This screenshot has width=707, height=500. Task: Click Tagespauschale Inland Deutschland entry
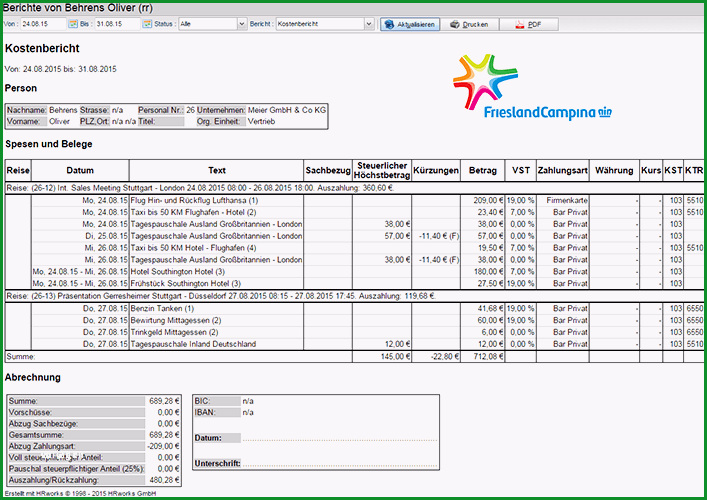pos(193,344)
